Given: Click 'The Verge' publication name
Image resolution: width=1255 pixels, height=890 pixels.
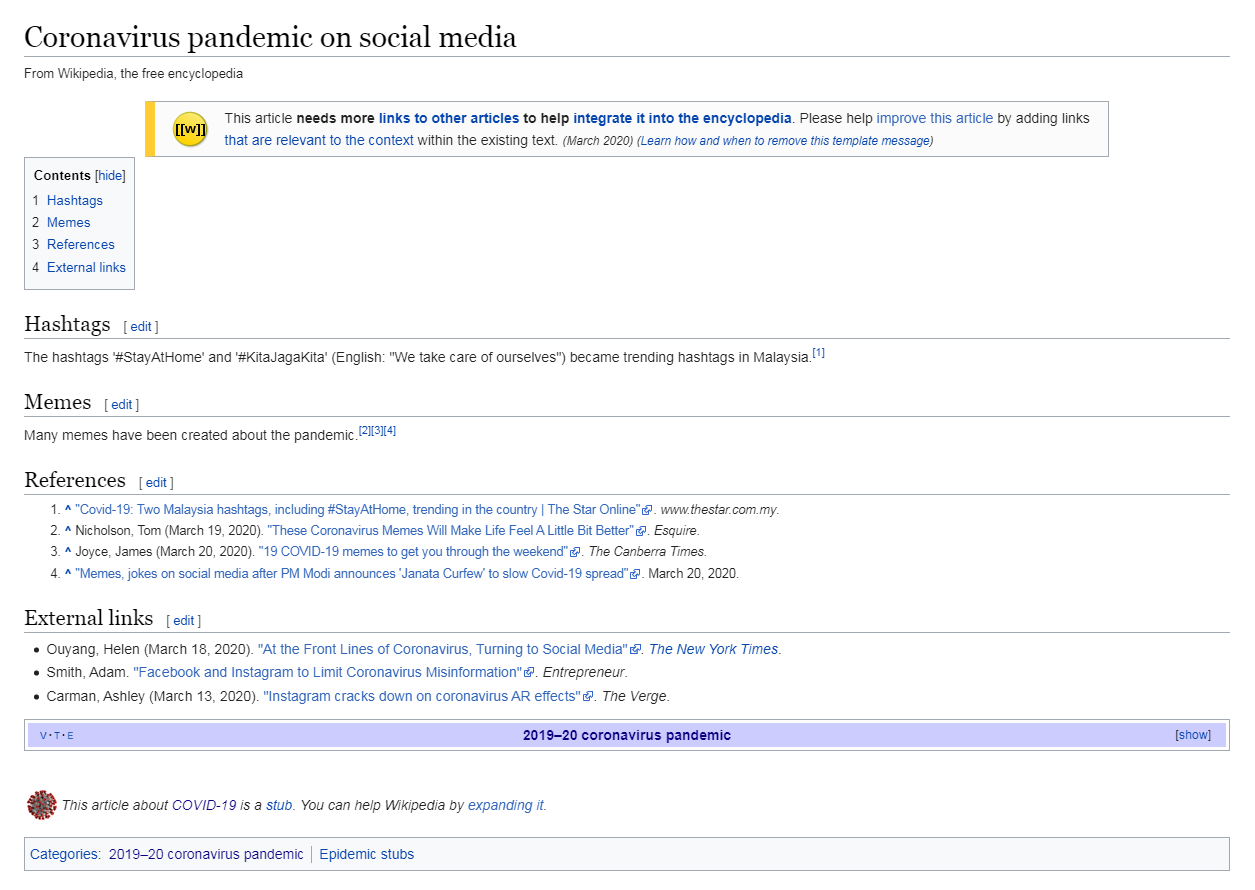Looking at the screenshot, I should (636, 696).
